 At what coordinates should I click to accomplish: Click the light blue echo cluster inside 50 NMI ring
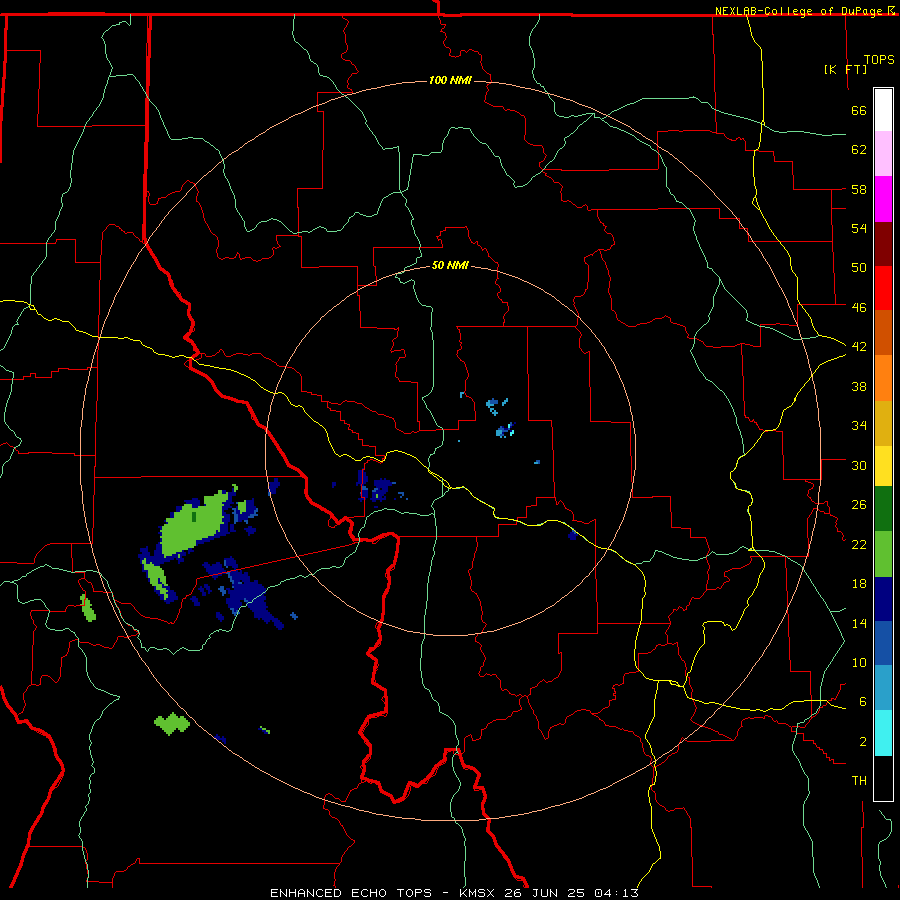pyautogui.click(x=500, y=417)
